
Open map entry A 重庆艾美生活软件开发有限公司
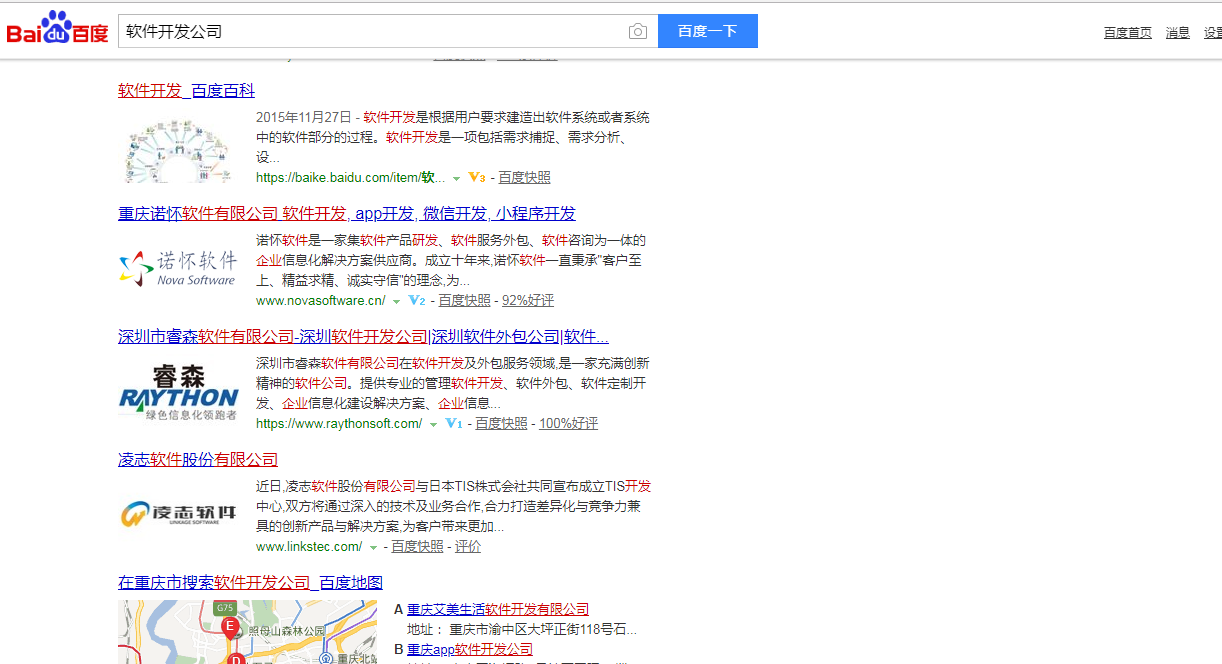[498, 609]
